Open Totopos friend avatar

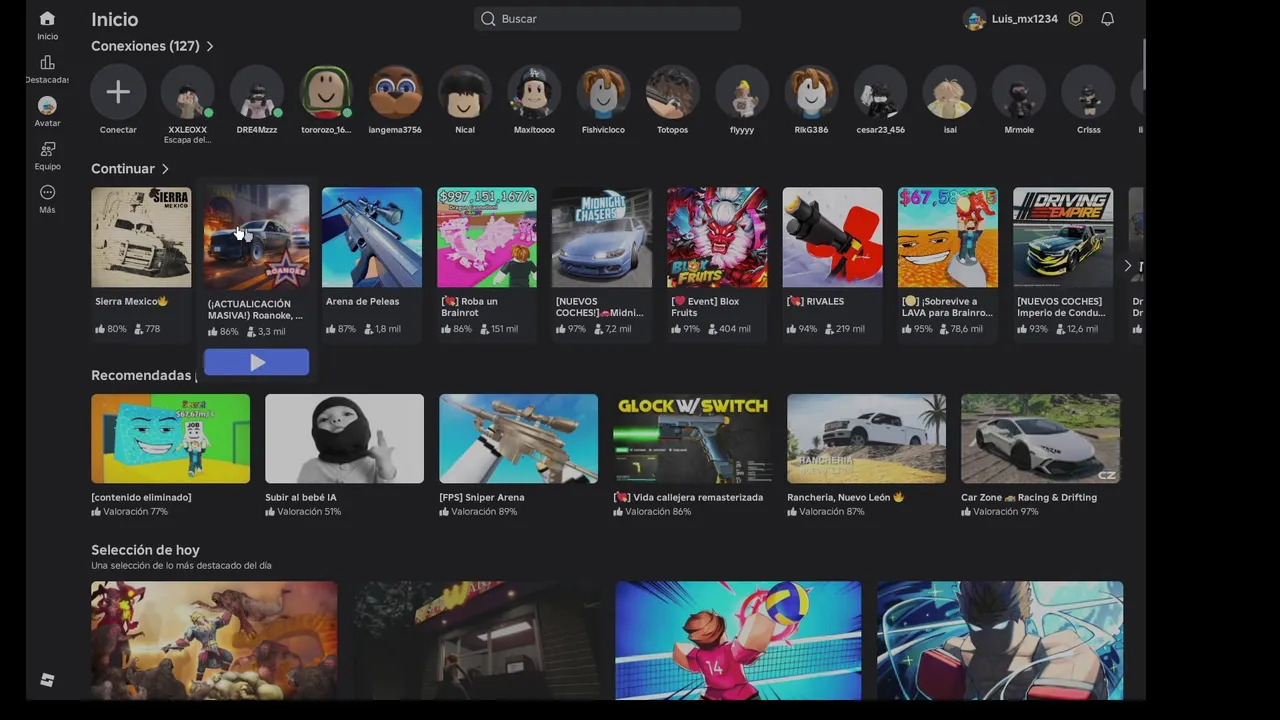[x=672, y=92]
